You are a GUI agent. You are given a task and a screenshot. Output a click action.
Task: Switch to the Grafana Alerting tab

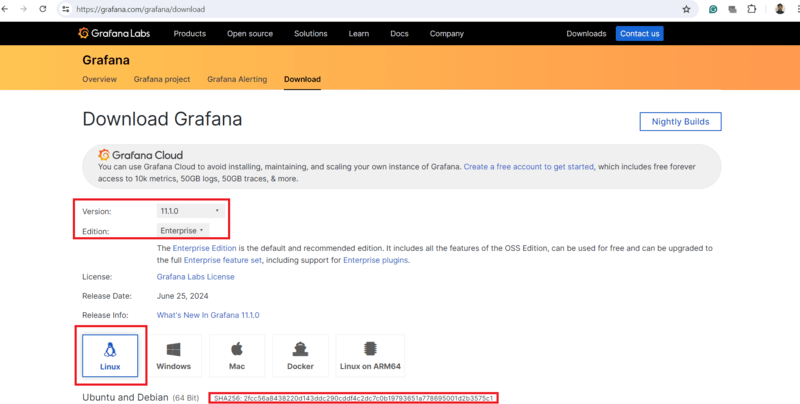[x=237, y=79]
